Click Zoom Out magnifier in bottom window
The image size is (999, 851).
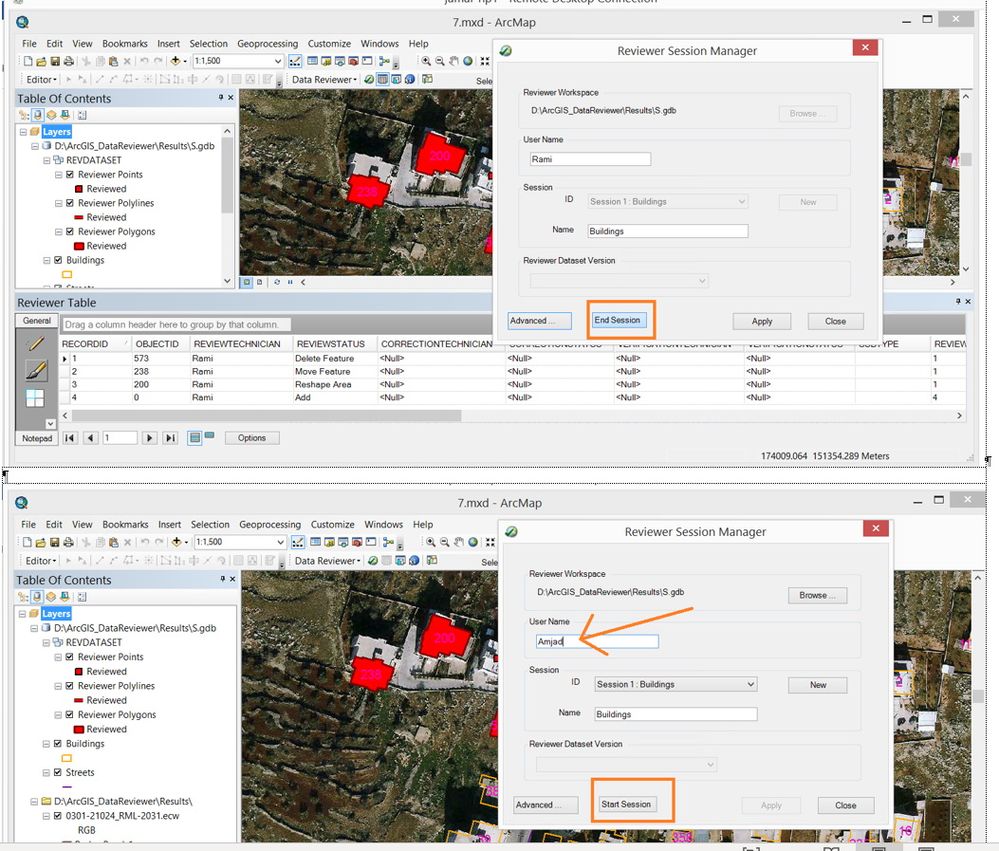445,542
